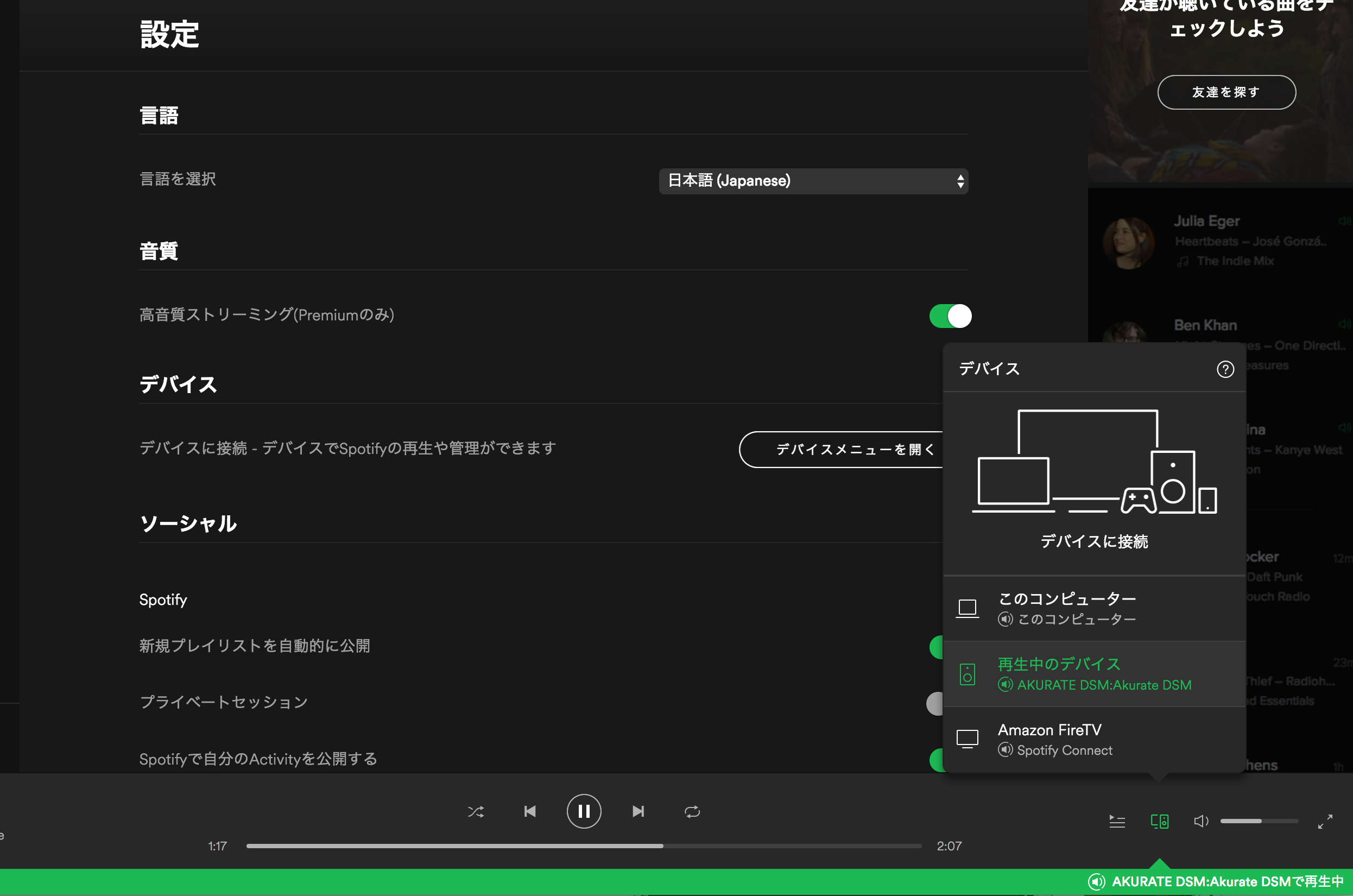Select the AKURATE DSM playing device
Image resolution: width=1353 pixels, height=896 pixels.
tap(1094, 674)
